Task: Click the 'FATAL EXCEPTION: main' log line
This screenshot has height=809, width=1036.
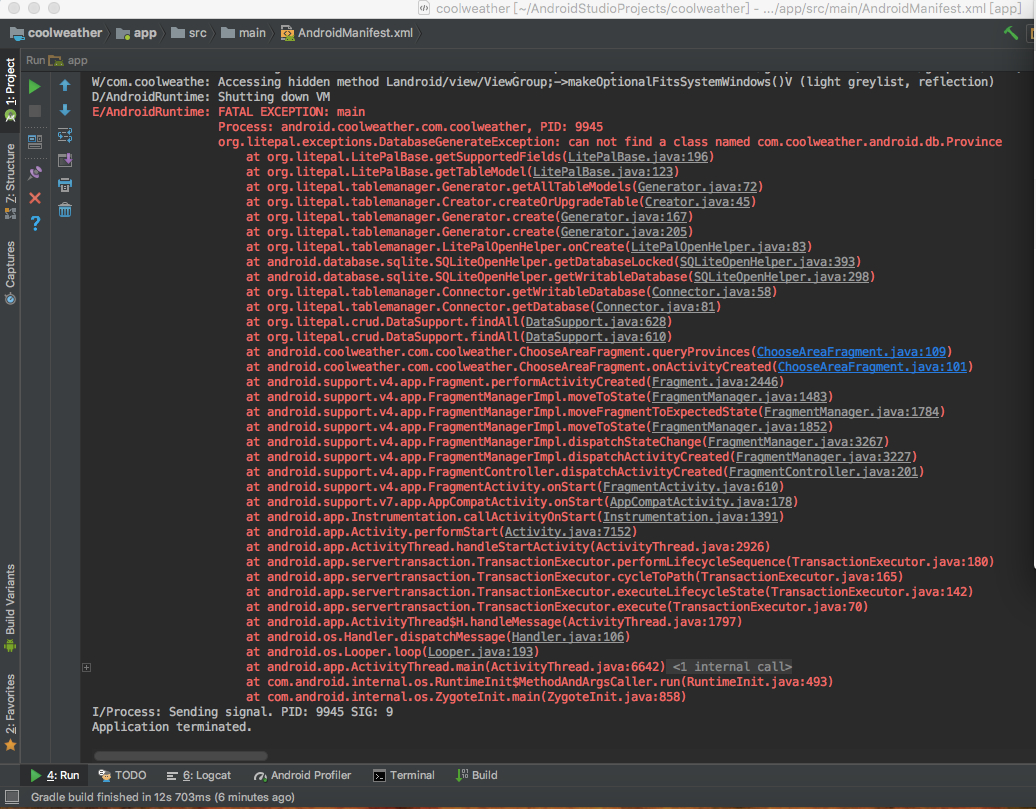Action: pos(291,112)
